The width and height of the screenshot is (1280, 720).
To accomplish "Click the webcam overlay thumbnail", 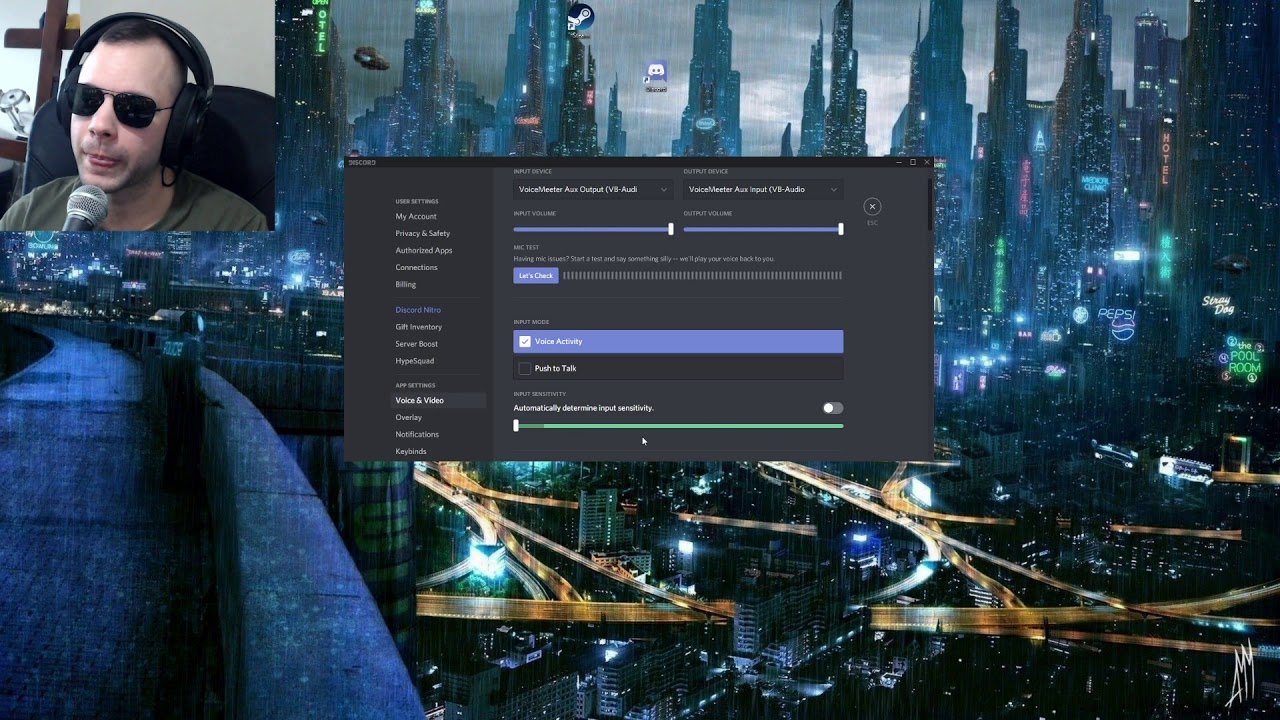I will (x=137, y=115).
